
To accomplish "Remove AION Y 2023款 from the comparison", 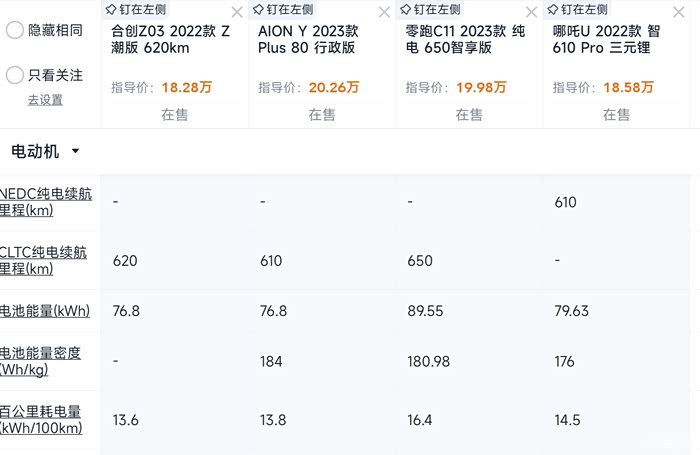I will [x=385, y=12].
